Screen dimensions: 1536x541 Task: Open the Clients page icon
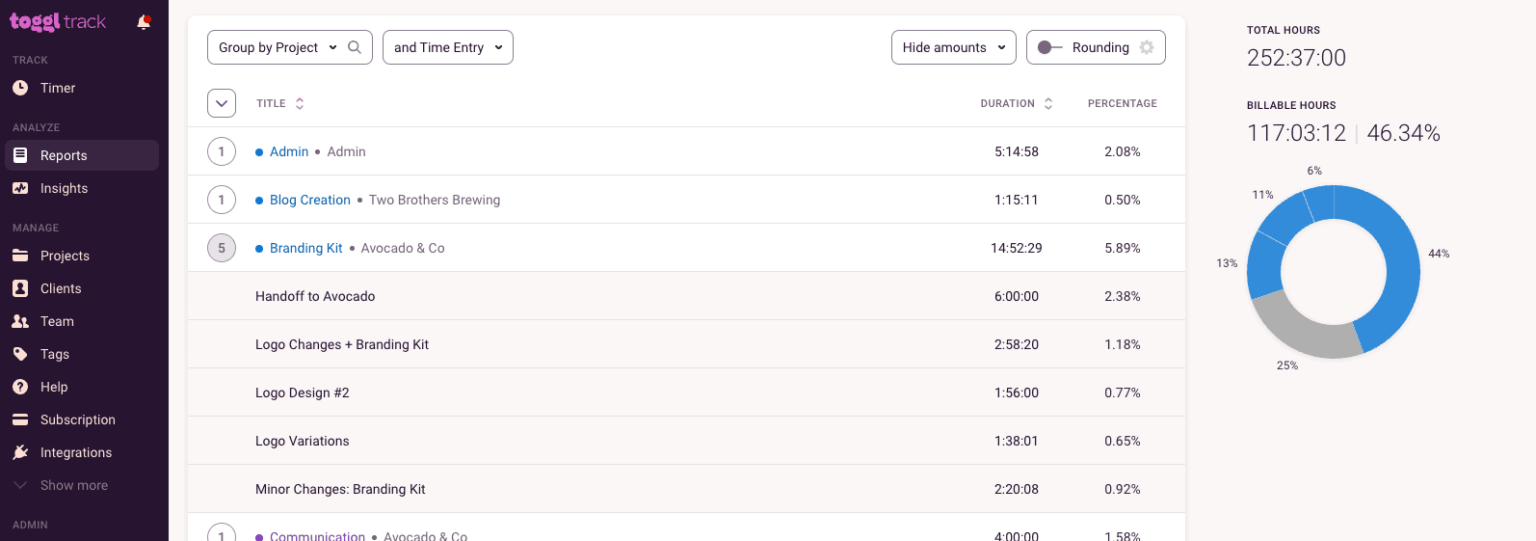(20, 288)
